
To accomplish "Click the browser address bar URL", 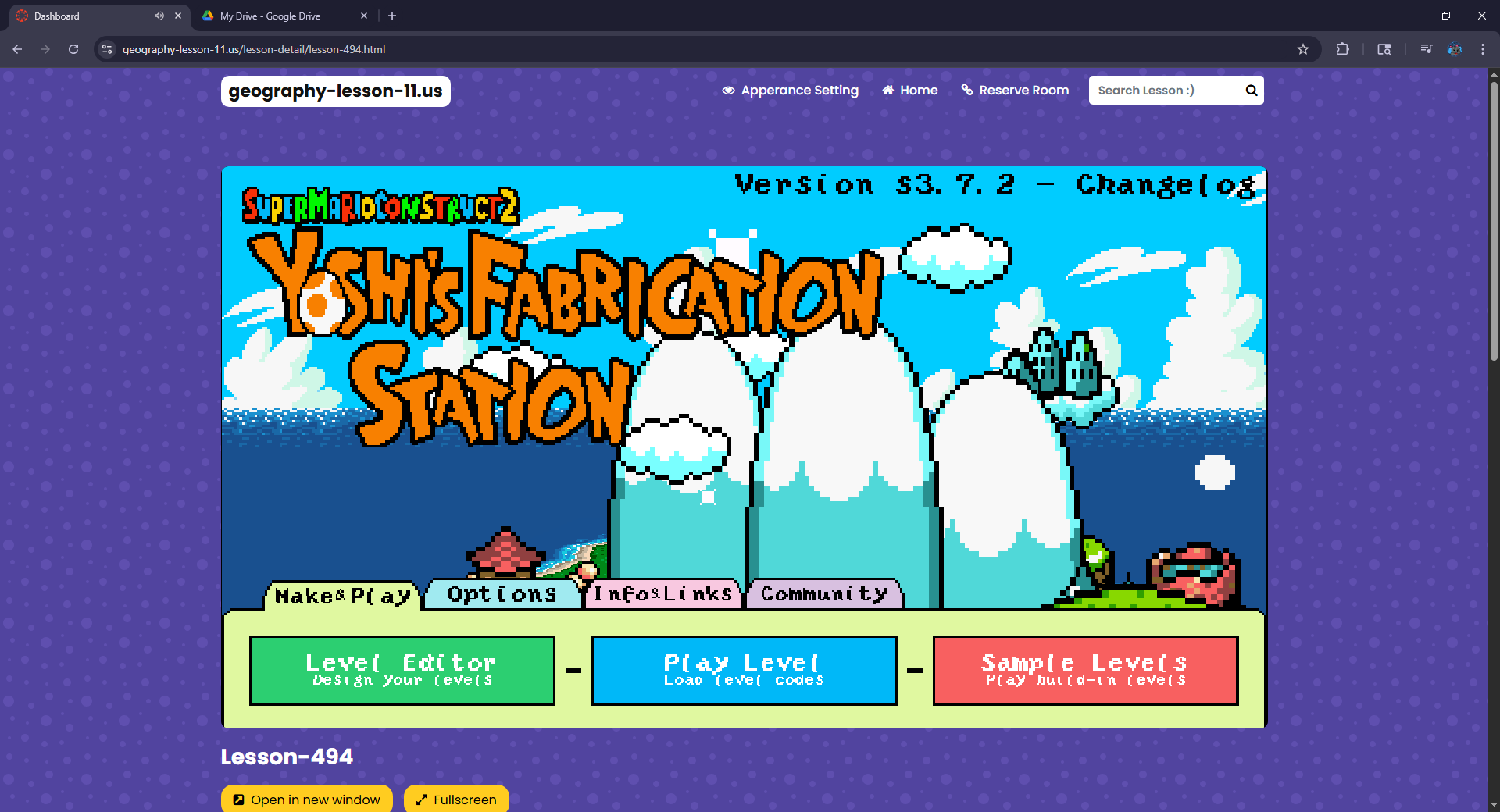I will [x=254, y=49].
